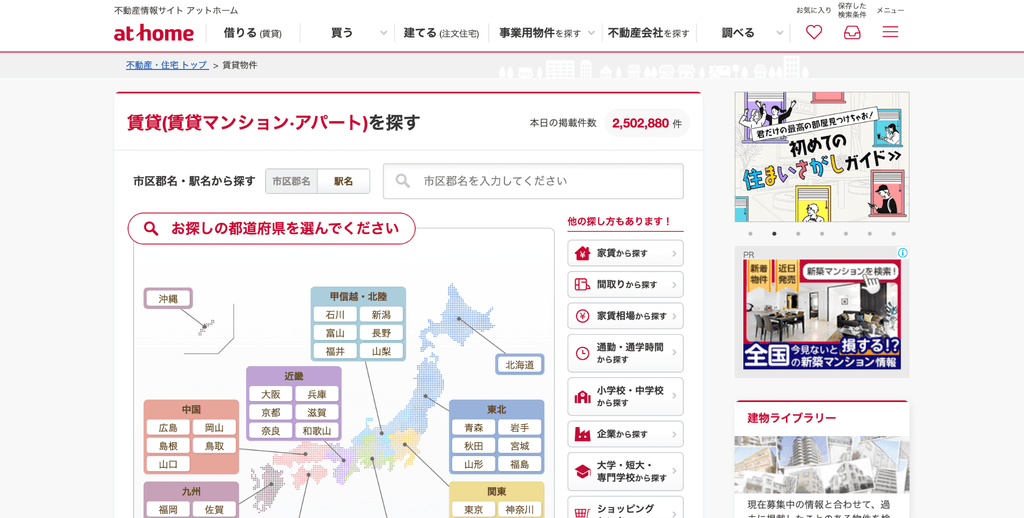Select 兵庫 prefecture button
This screenshot has height=518, width=1024.
coord(317,395)
